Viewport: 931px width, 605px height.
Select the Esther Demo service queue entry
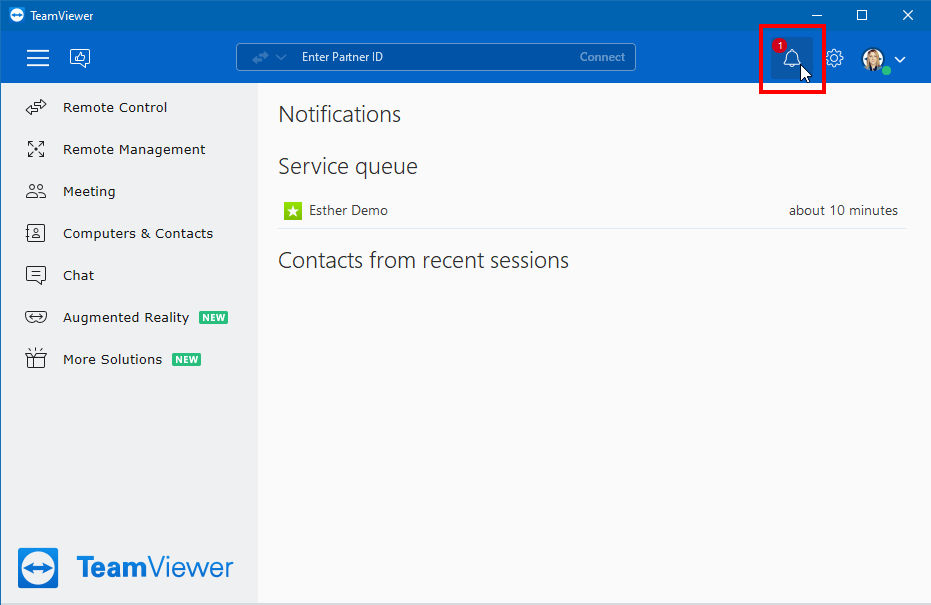point(592,211)
